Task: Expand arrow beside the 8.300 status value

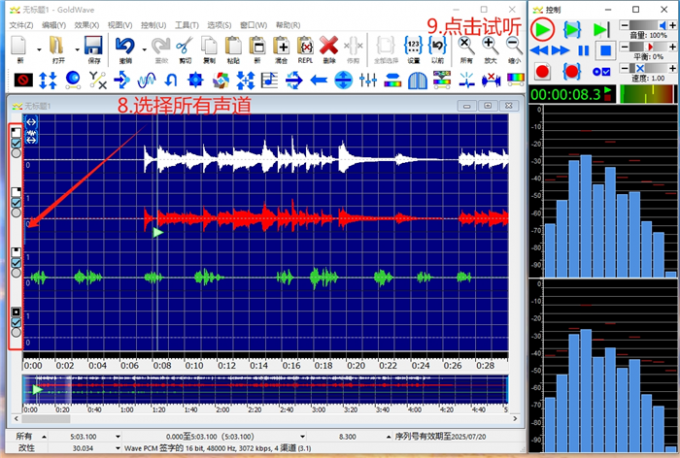Action: point(388,436)
